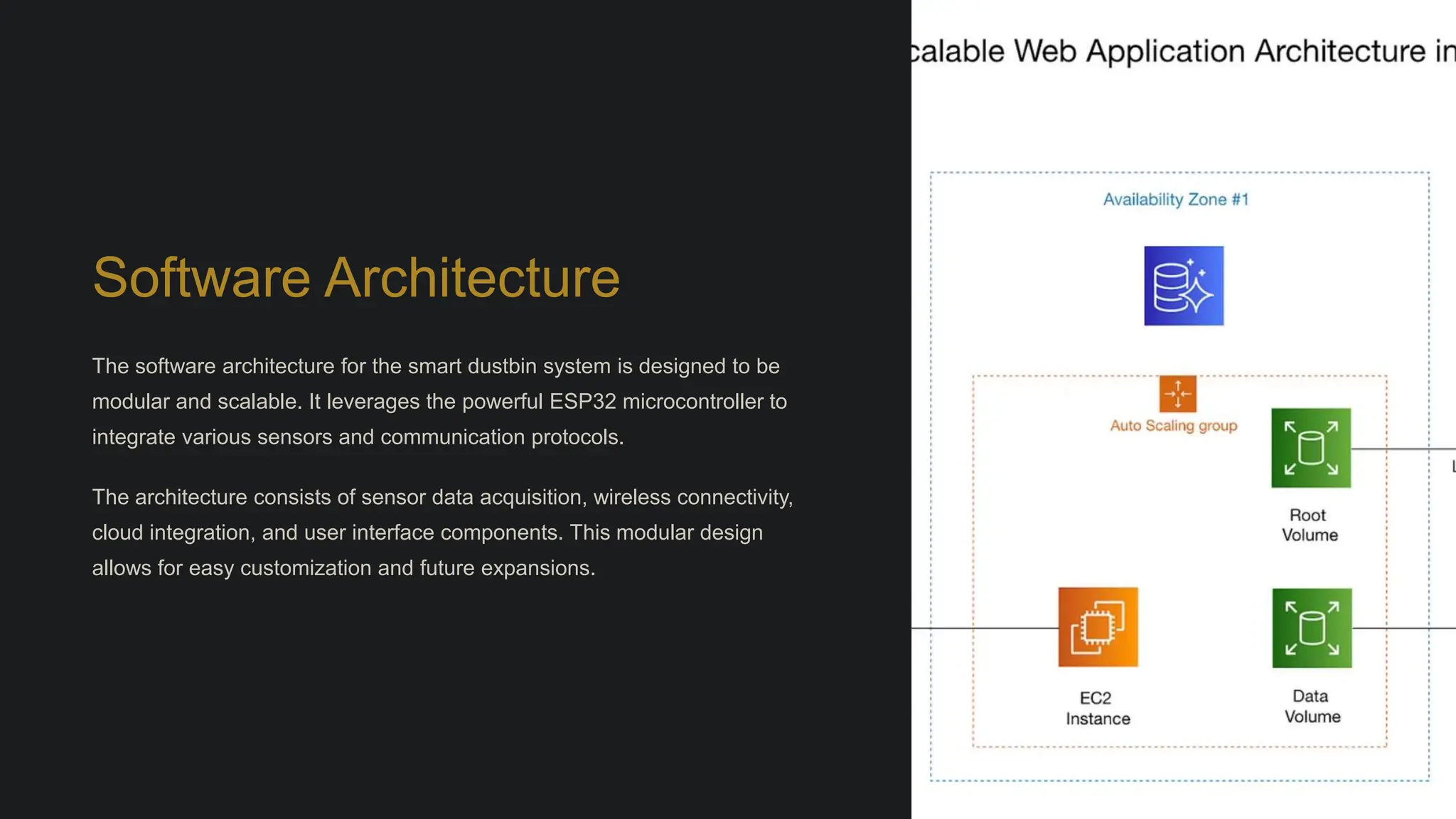This screenshot has width=1456, height=819.
Task: Click the paragraph starting 'The architecture consists'
Action: (442, 532)
